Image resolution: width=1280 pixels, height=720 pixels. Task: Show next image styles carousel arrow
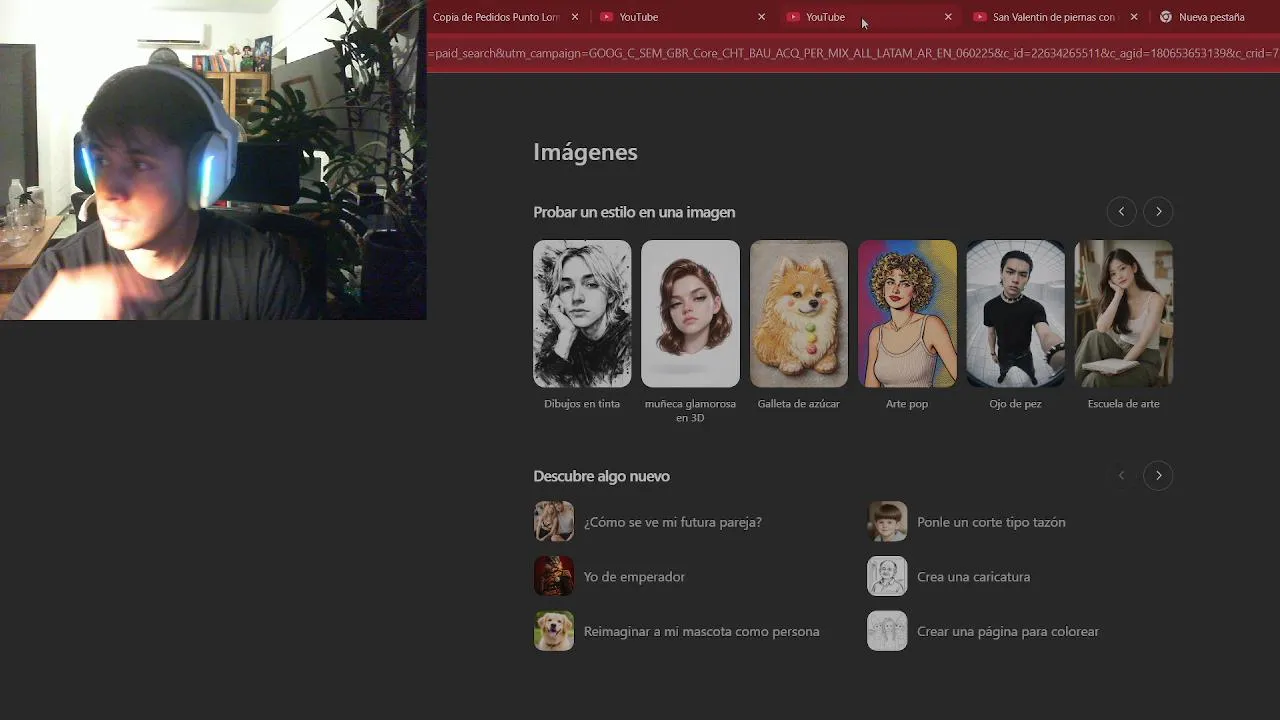point(1159,211)
